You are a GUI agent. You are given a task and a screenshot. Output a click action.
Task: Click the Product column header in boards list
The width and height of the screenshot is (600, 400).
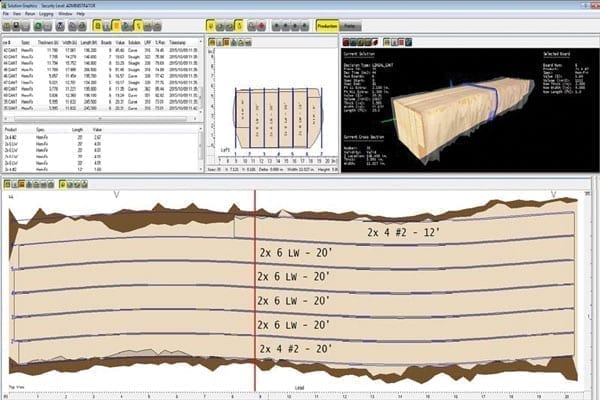click(x=10, y=130)
